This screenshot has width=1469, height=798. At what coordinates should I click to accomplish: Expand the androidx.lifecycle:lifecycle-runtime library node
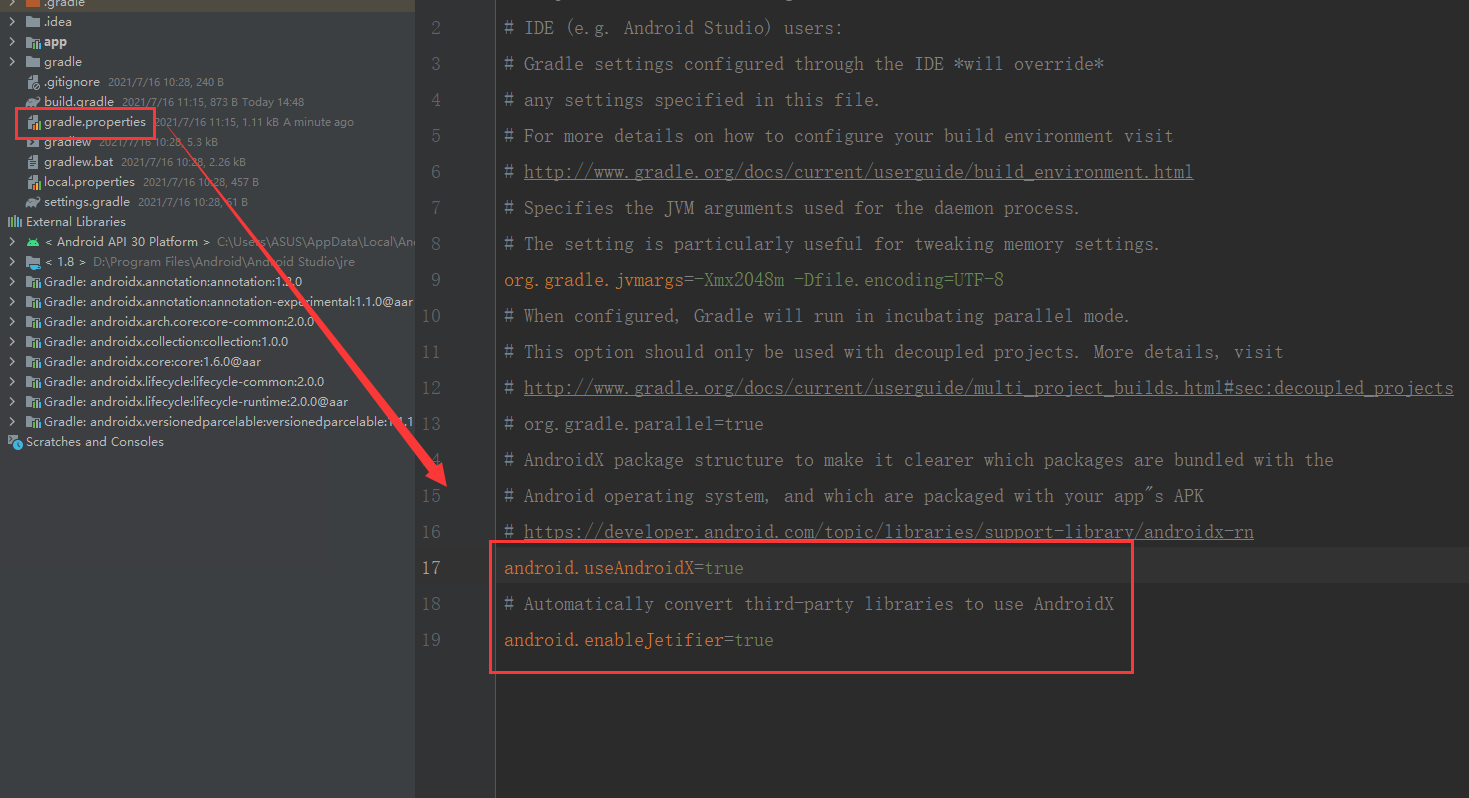pos(10,402)
